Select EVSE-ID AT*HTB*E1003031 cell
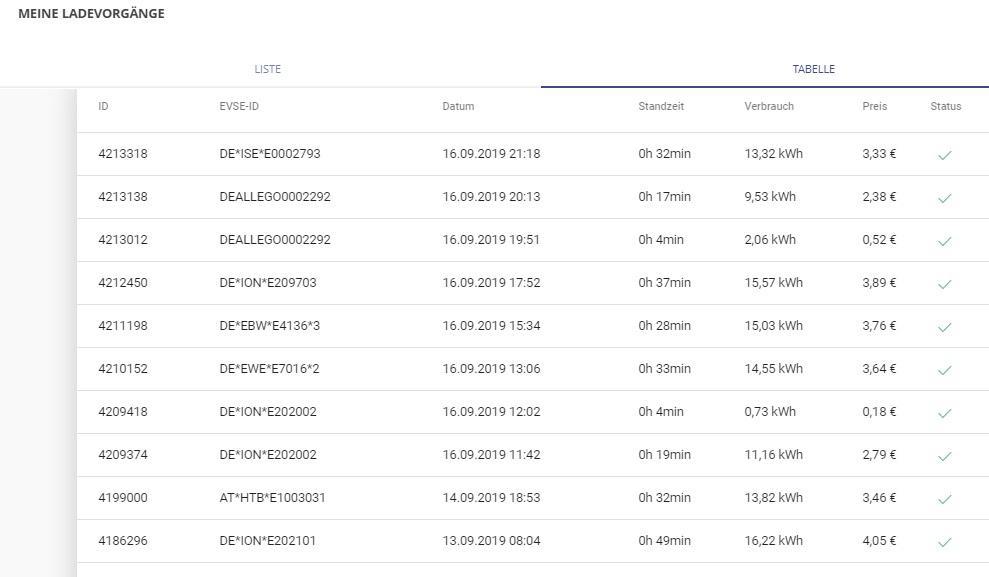This screenshot has width=989, height=577. click(x=272, y=498)
